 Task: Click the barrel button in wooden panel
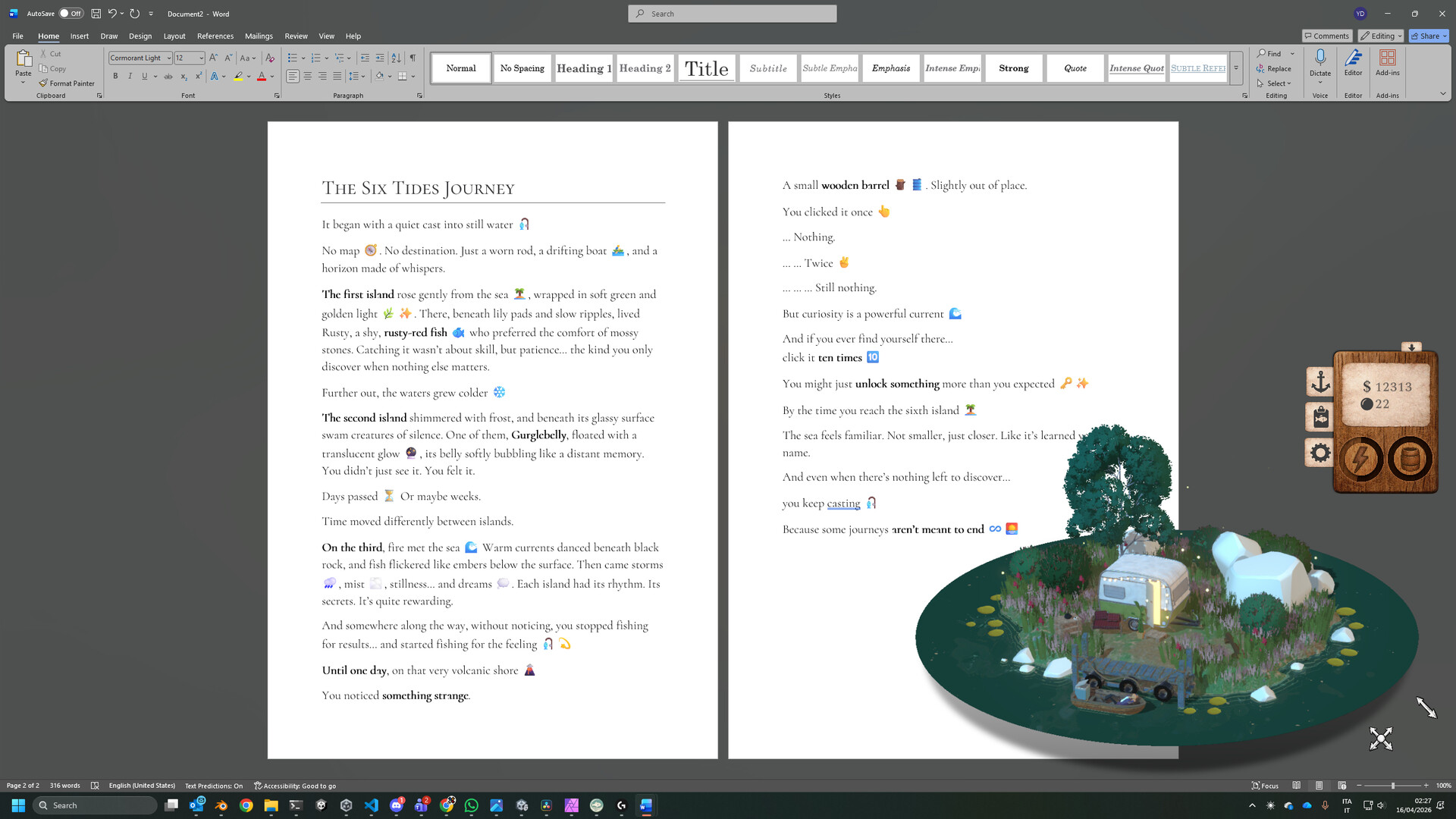pyautogui.click(x=1410, y=459)
